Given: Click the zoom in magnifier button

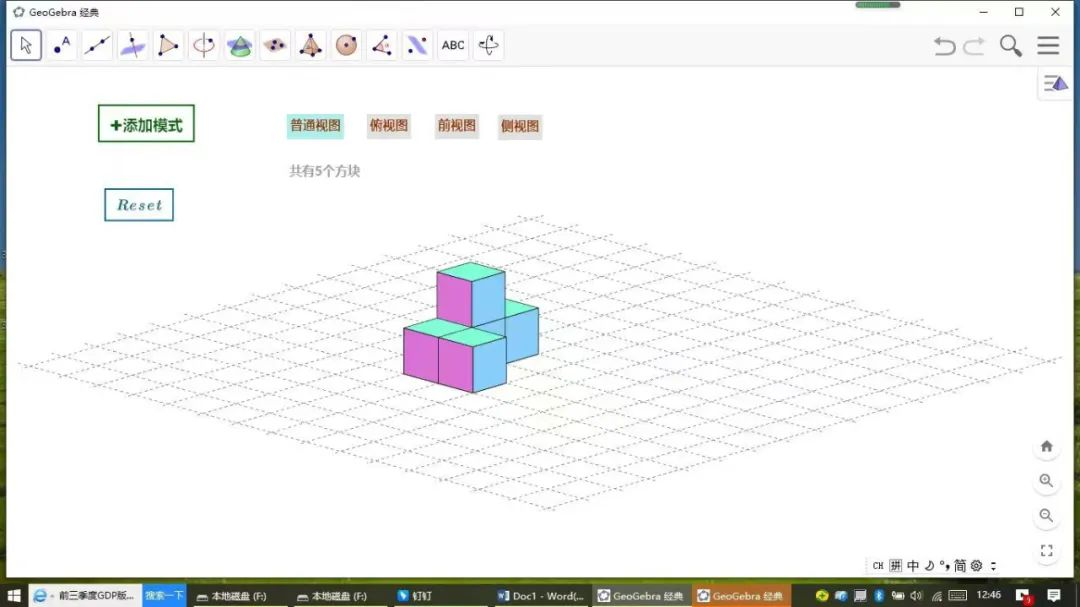Looking at the screenshot, I should click(x=1046, y=481).
